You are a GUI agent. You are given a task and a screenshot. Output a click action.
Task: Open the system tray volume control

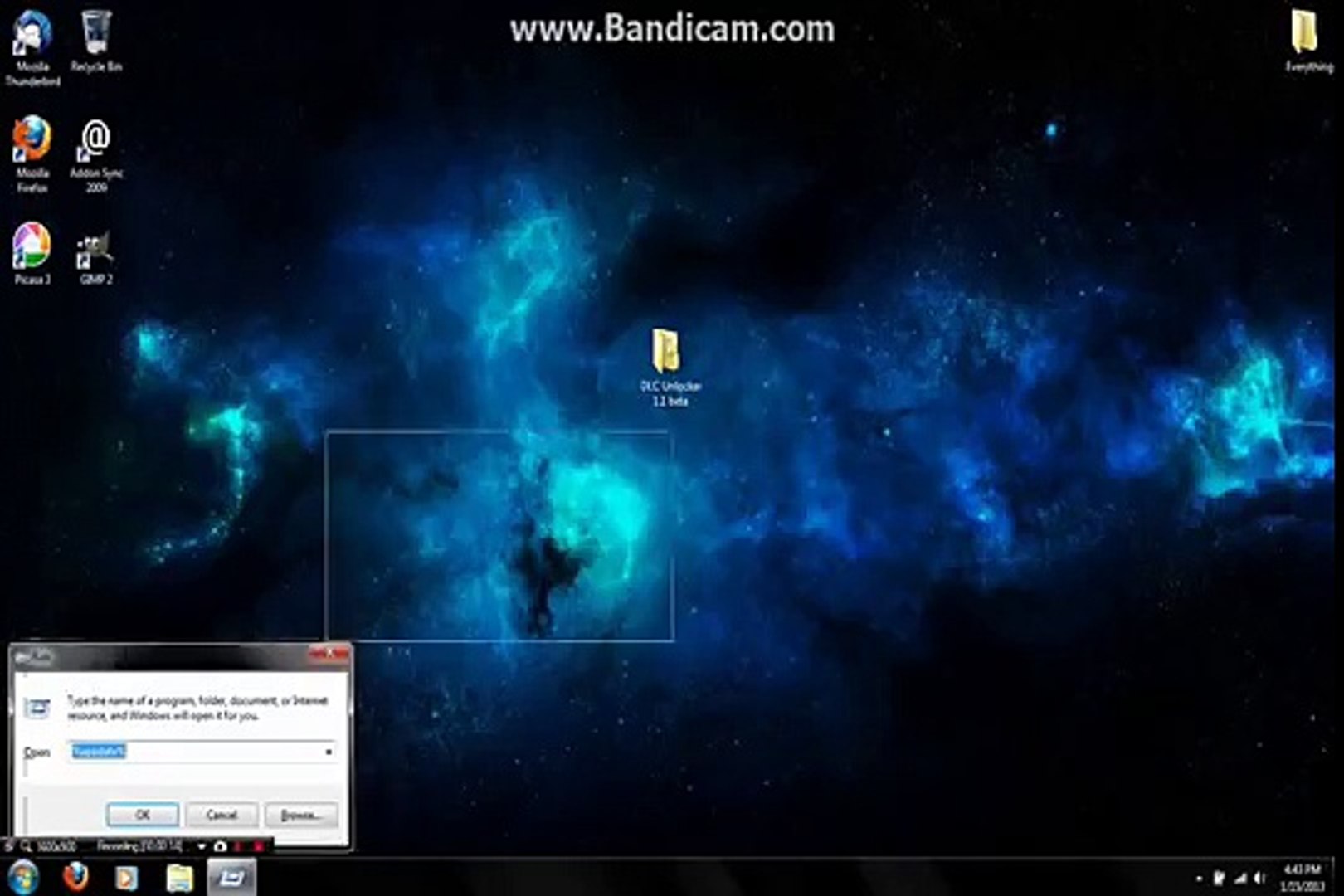1260,878
